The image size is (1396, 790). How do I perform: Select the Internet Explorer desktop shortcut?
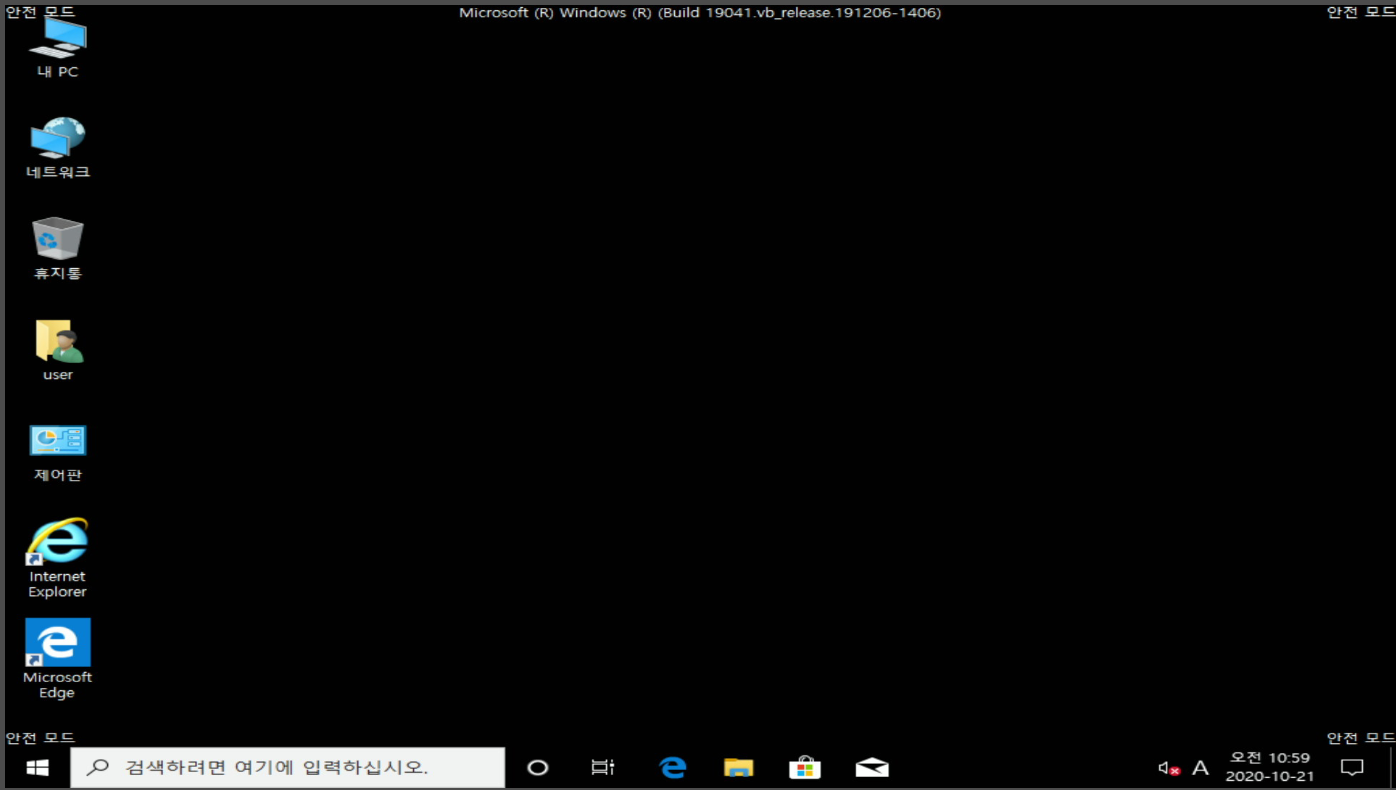click(58, 558)
